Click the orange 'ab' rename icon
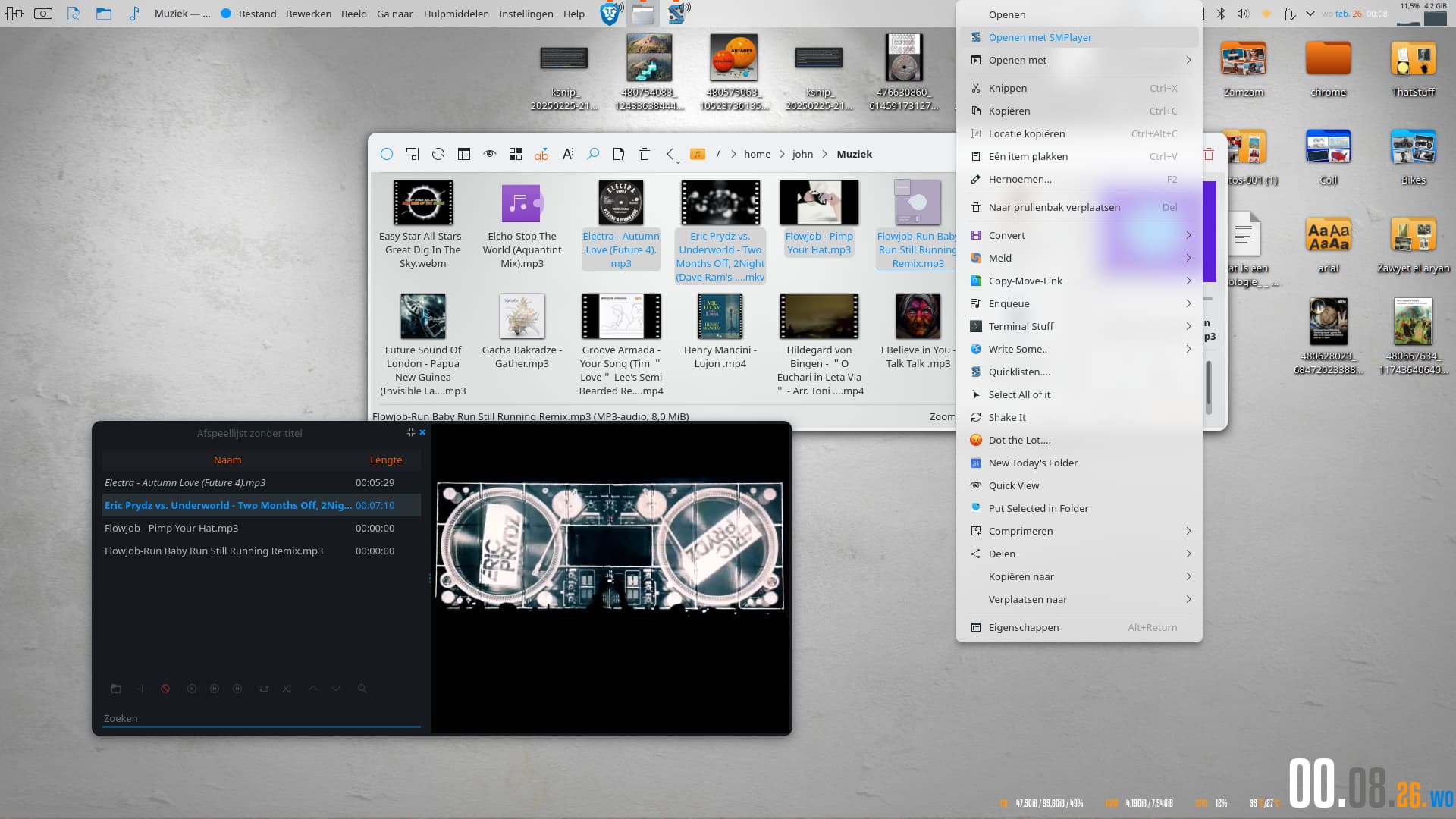 pos(541,155)
